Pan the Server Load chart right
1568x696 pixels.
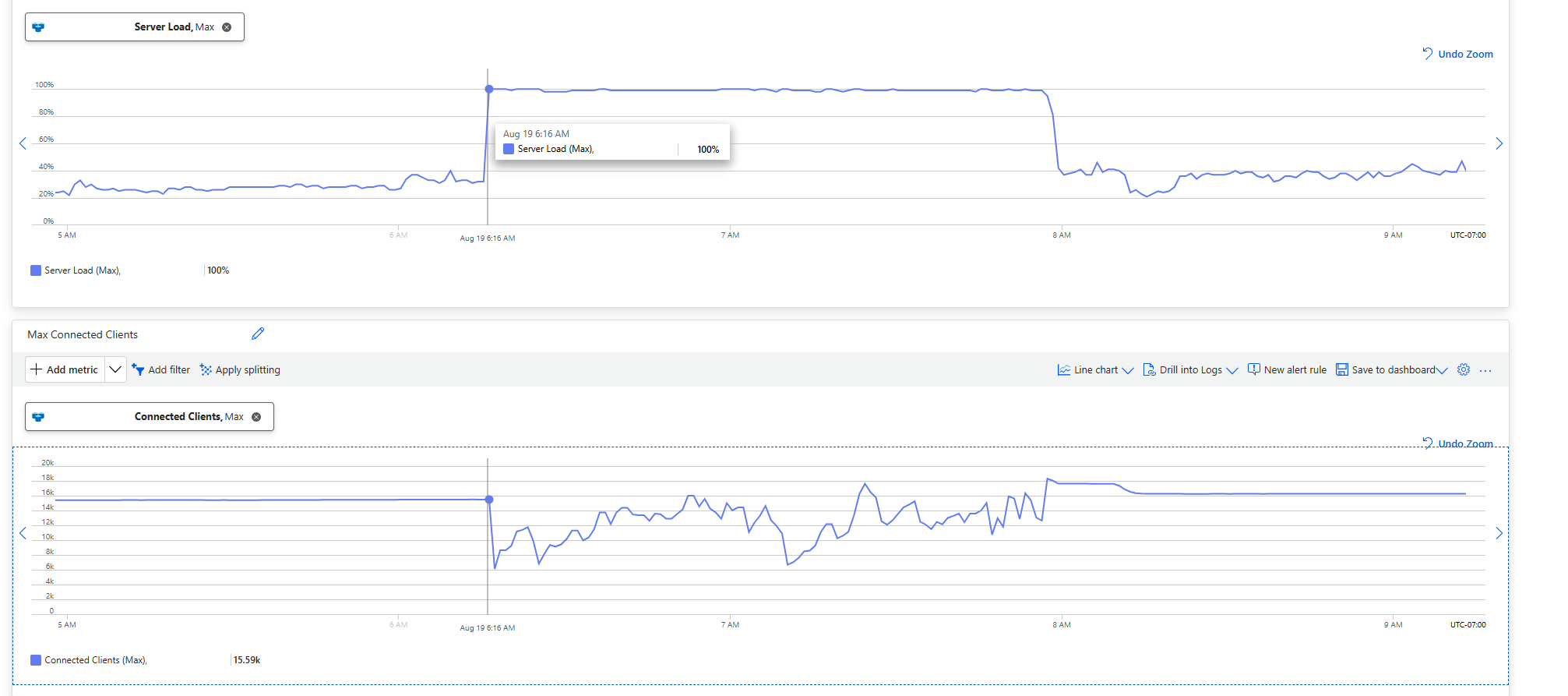coord(1499,143)
